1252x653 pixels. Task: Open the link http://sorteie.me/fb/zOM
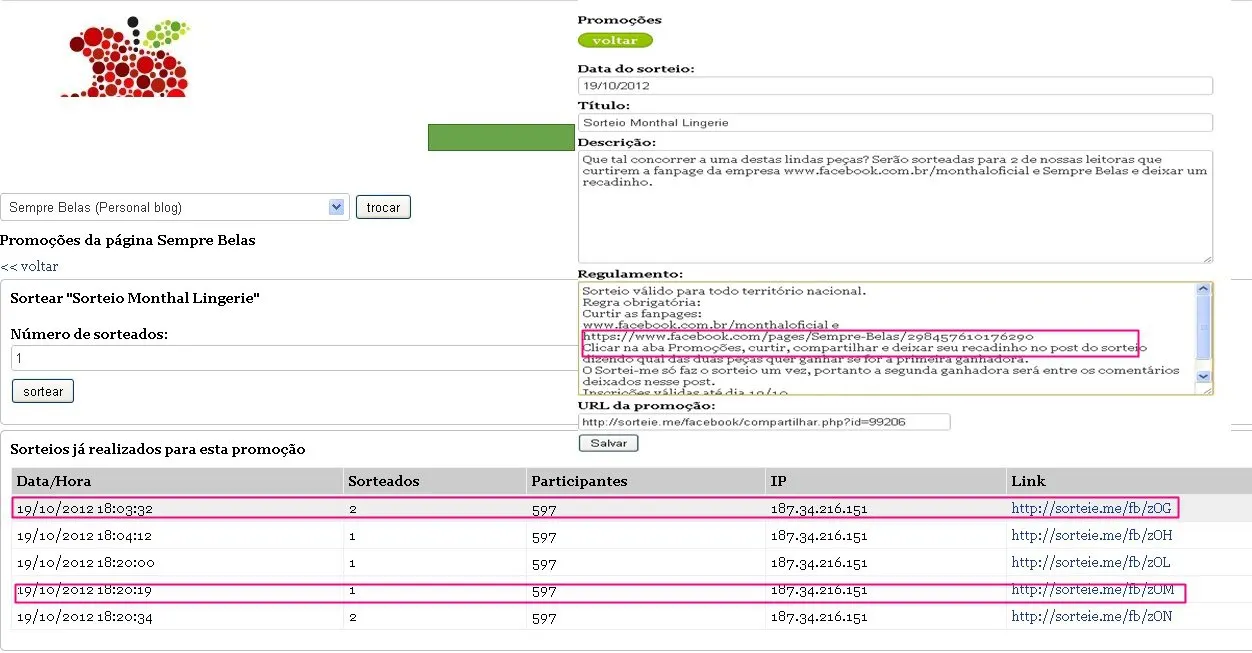pyautogui.click(x=1092, y=590)
